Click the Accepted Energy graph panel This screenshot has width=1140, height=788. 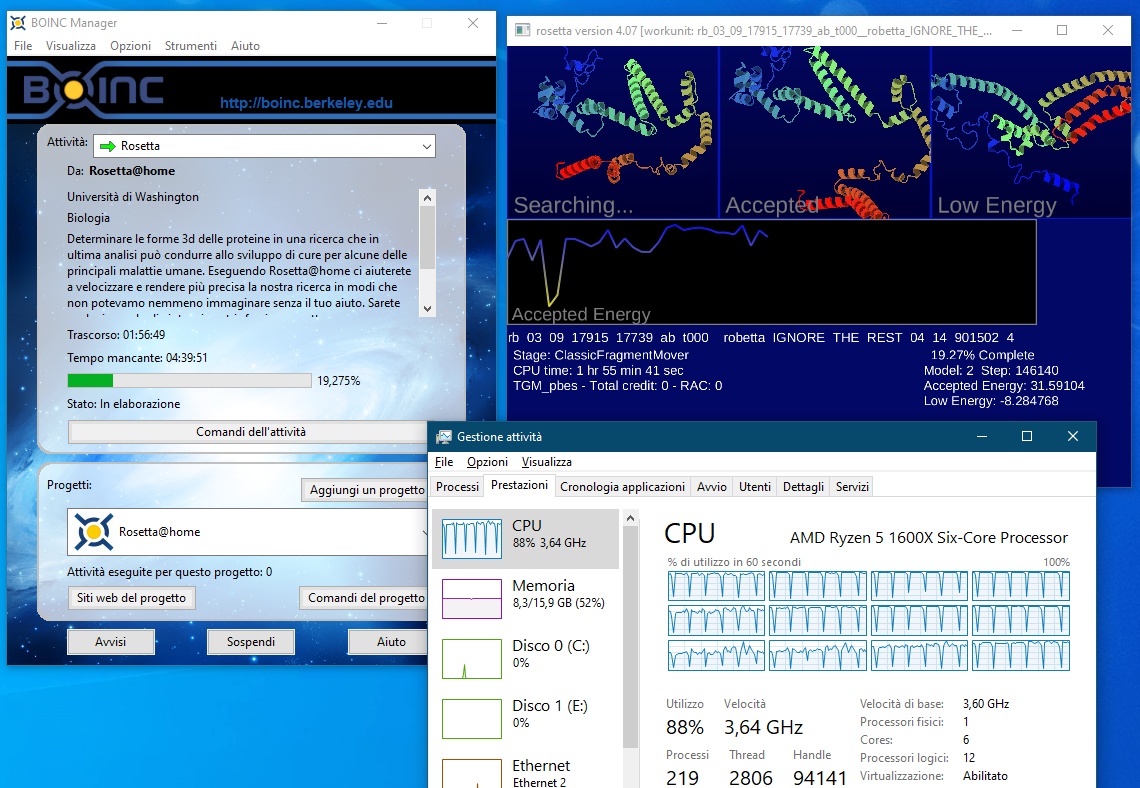coord(771,272)
